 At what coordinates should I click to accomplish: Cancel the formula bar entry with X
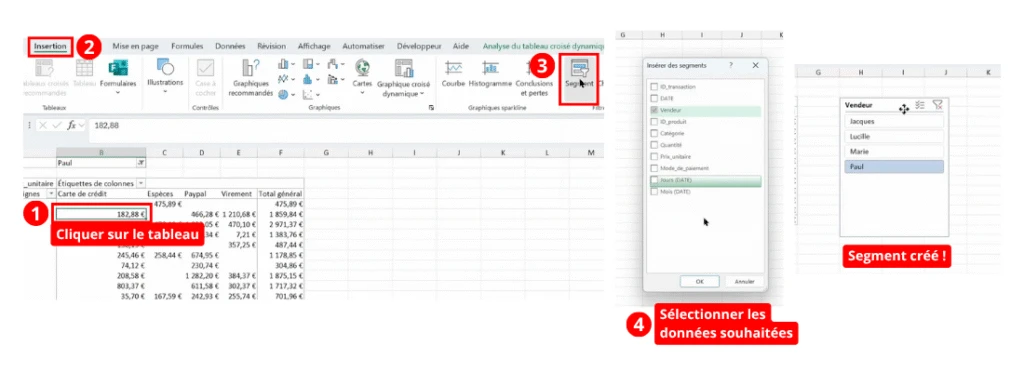[x=42, y=125]
